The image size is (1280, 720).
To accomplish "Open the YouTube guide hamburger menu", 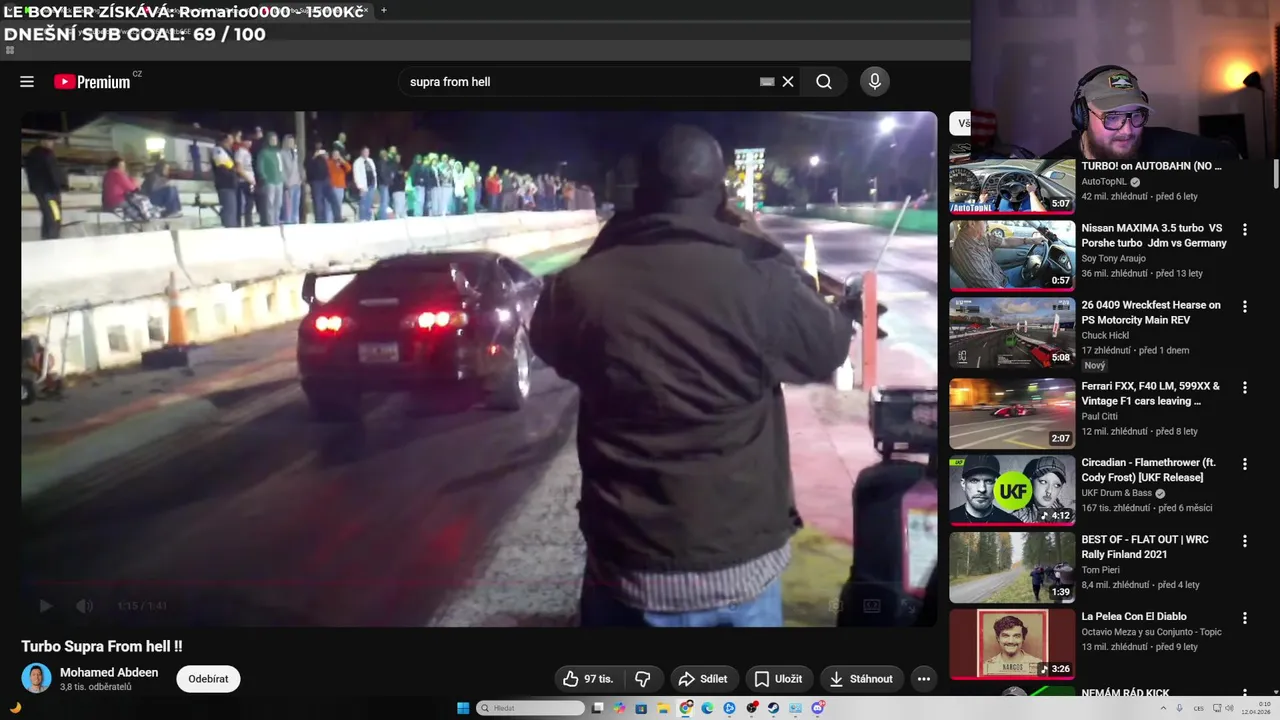I will 27,82.
